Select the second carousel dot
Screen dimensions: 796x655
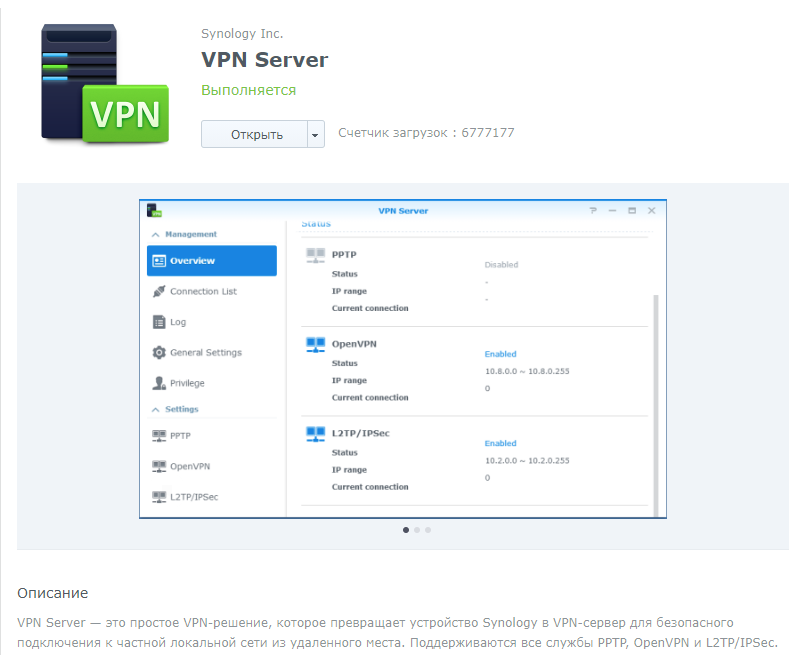(x=417, y=530)
